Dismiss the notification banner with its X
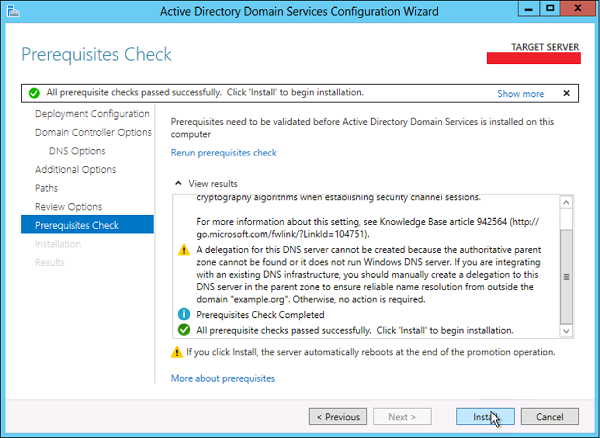 [567, 93]
